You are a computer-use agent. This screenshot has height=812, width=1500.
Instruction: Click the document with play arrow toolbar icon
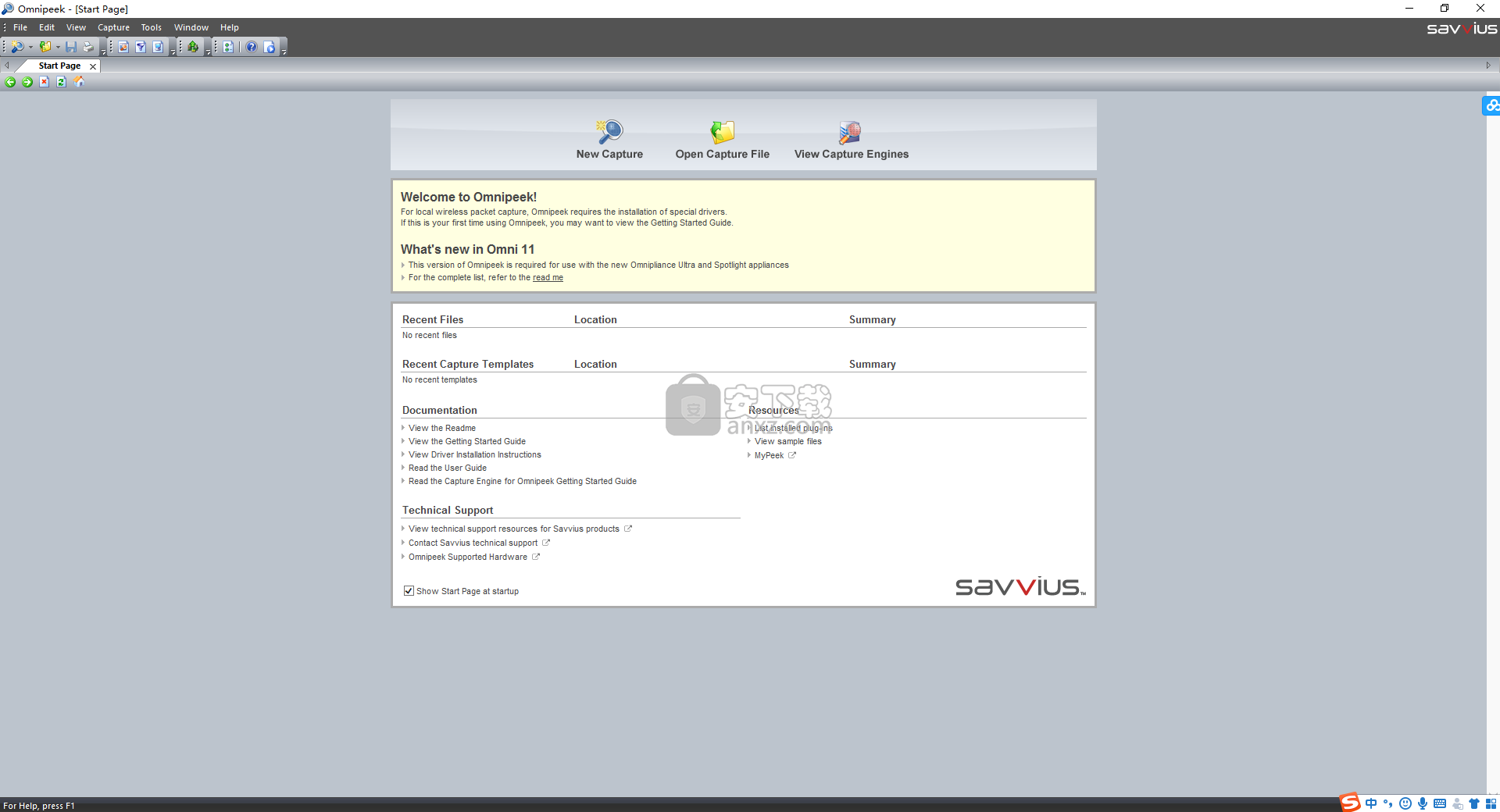270,47
